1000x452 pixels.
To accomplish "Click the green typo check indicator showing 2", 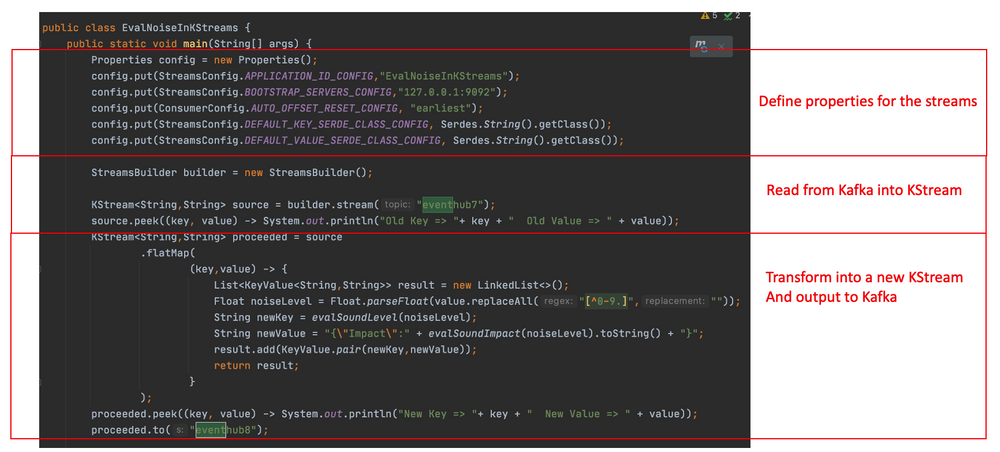I will click(732, 15).
